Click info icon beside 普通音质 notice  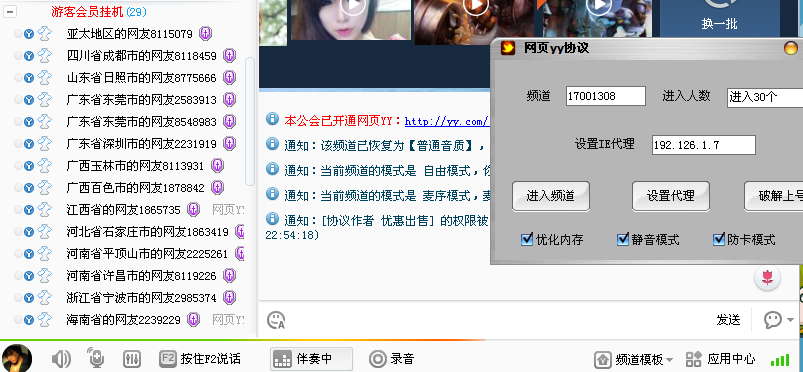(x=272, y=144)
